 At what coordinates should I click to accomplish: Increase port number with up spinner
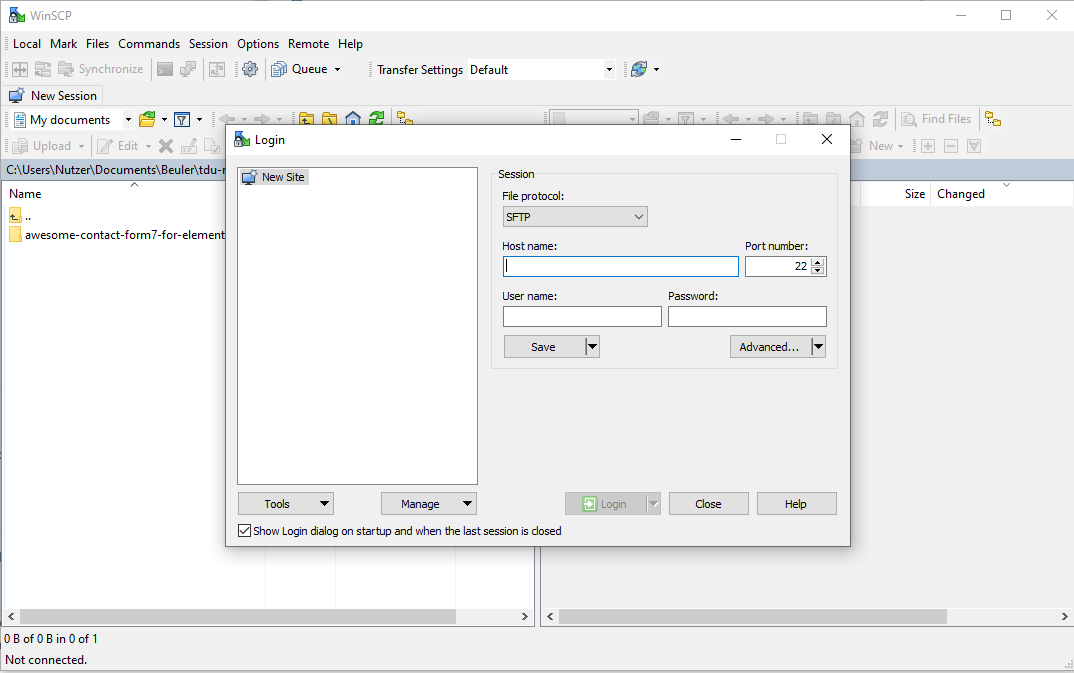coord(818,262)
